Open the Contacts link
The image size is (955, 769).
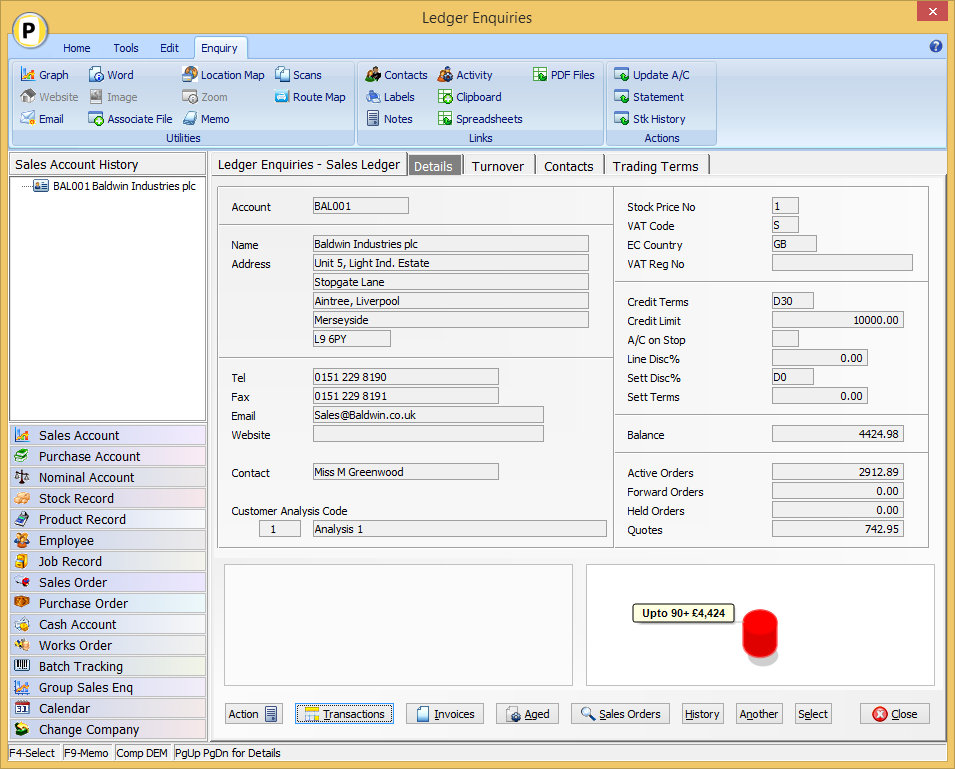tap(396, 75)
